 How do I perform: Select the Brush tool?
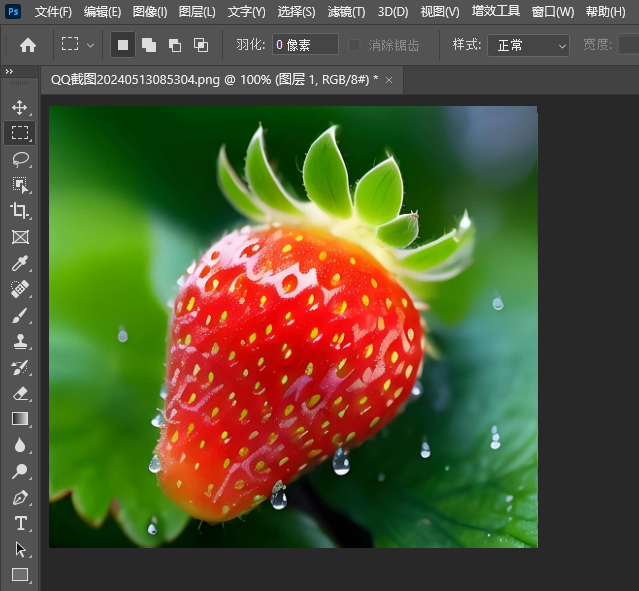[x=20, y=315]
